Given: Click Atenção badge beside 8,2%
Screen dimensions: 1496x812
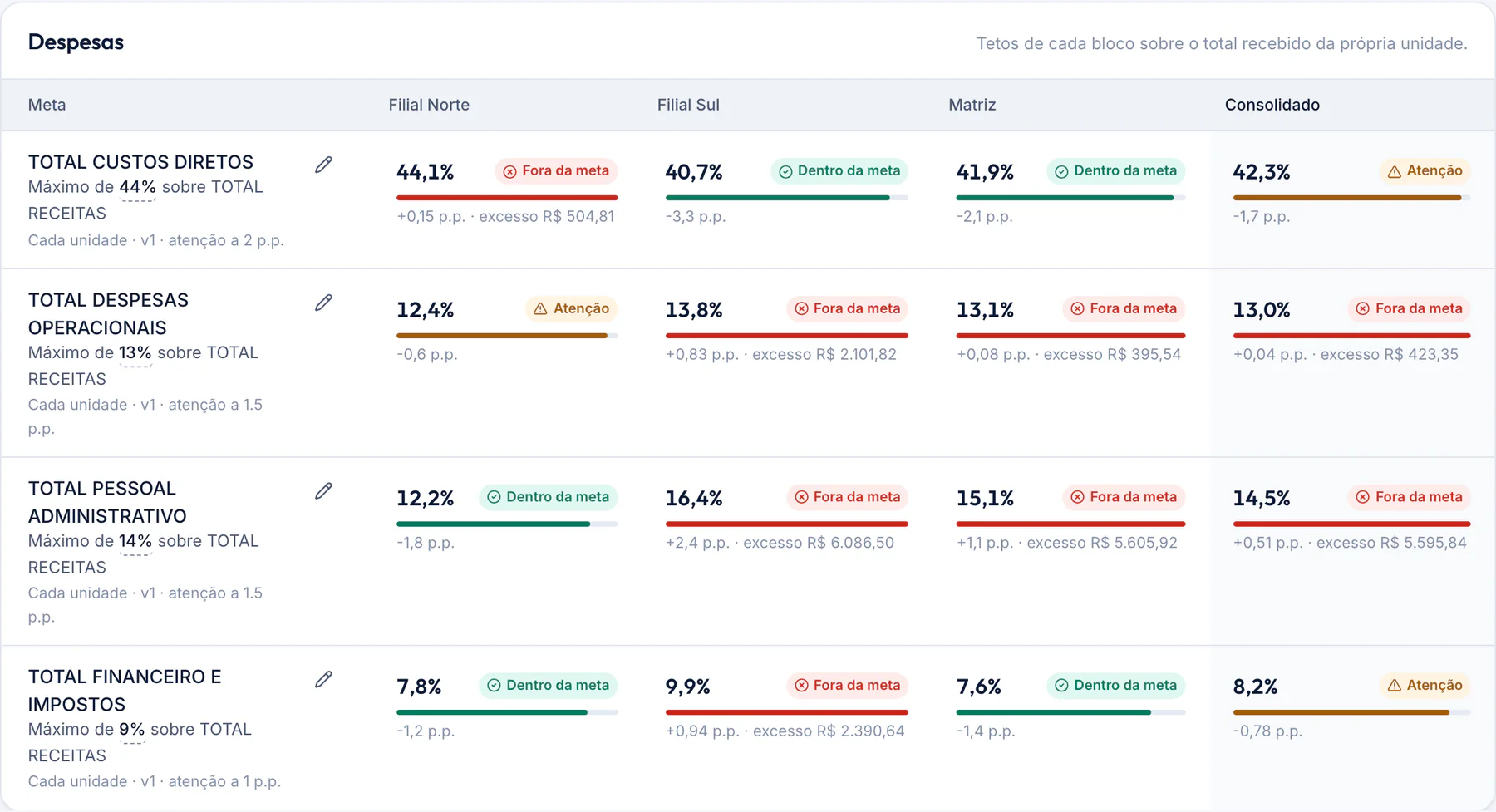Looking at the screenshot, I should click(1425, 686).
